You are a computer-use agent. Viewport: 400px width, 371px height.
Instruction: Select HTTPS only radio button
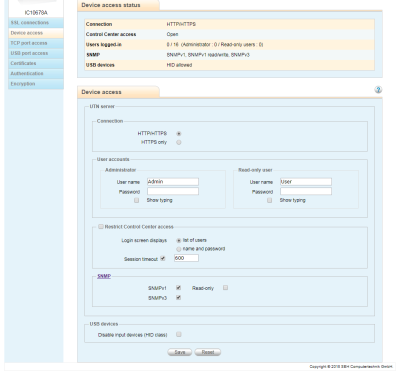click(179, 142)
